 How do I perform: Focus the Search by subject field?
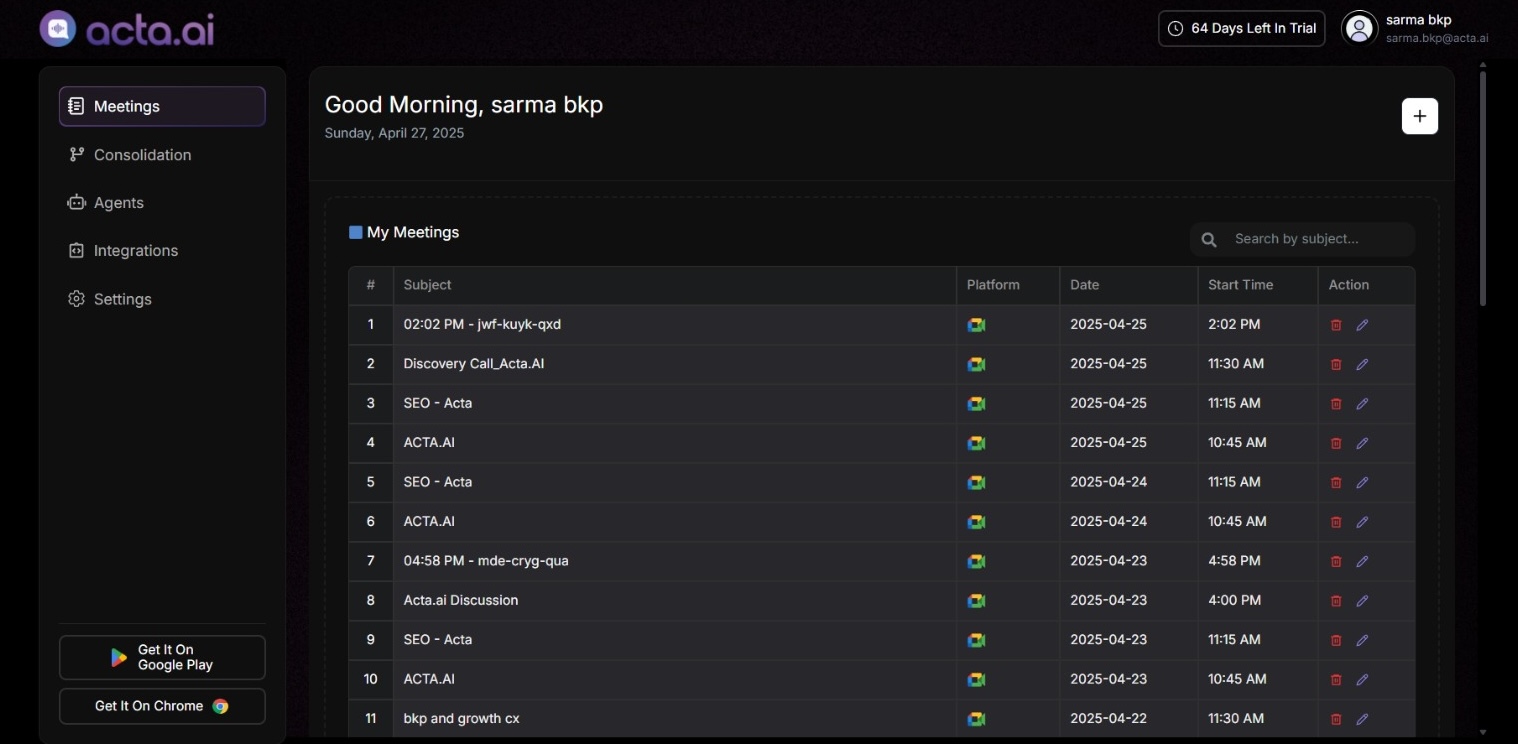pyautogui.click(x=1302, y=239)
